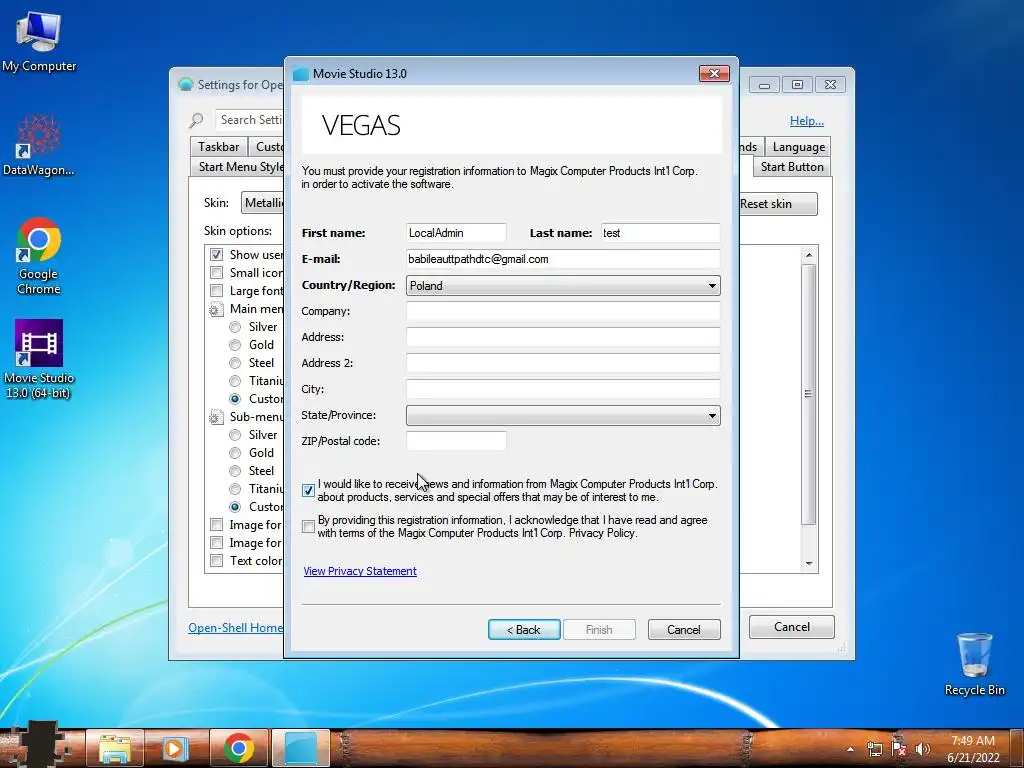This screenshot has height=768, width=1024.
Task: Click Reset skin button
Action: tap(777, 204)
